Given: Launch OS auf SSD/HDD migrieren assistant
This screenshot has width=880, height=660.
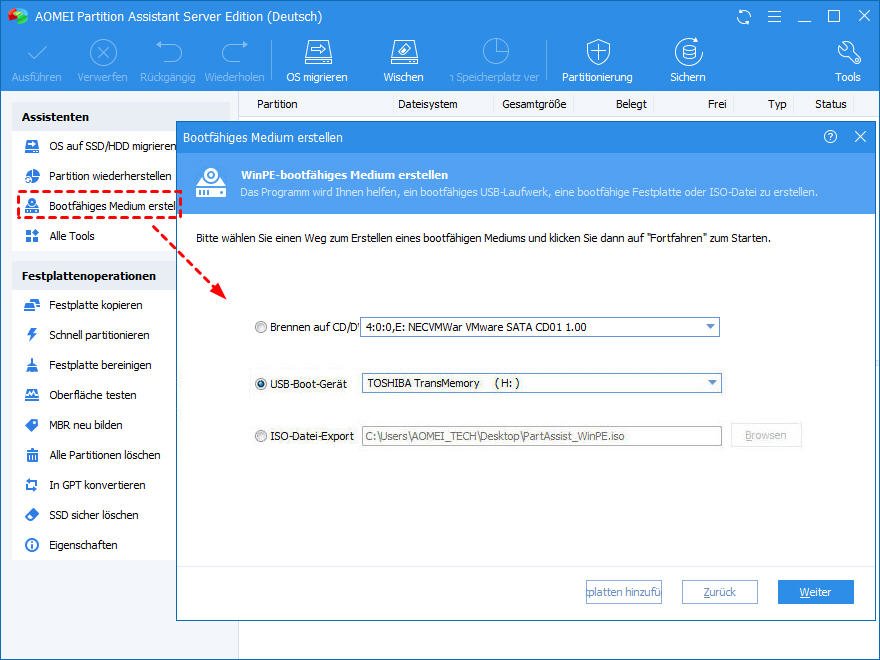Looking at the screenshot, I should tap(99, 146).
